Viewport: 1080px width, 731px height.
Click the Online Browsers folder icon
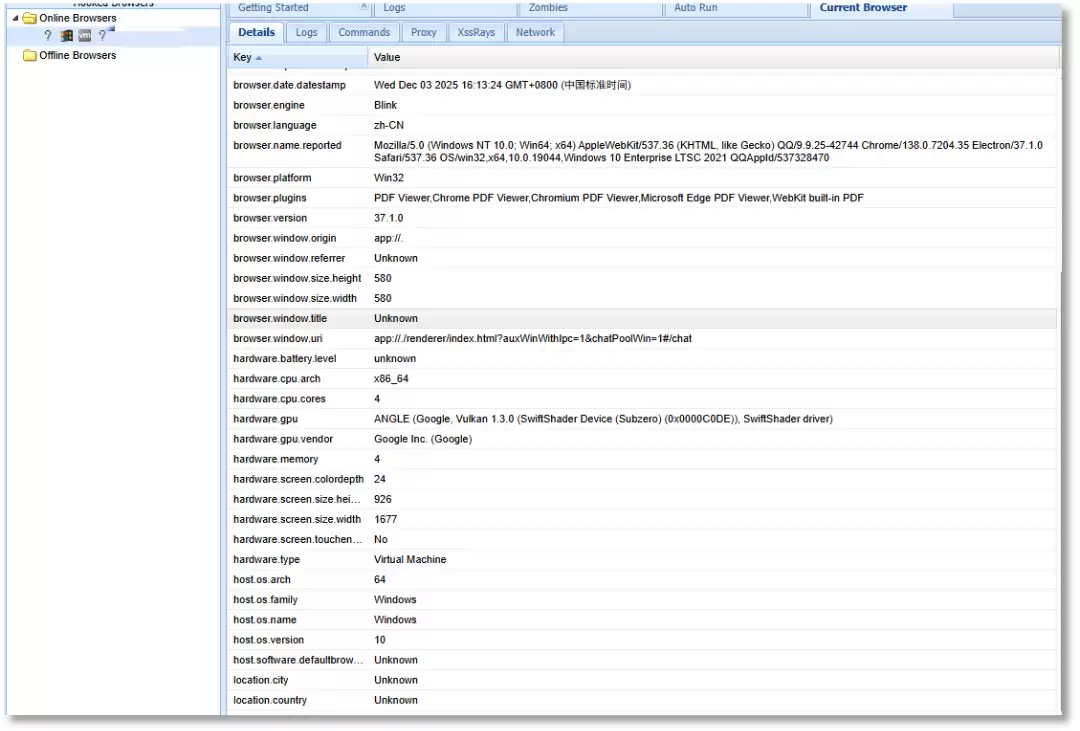click(30, 18)
